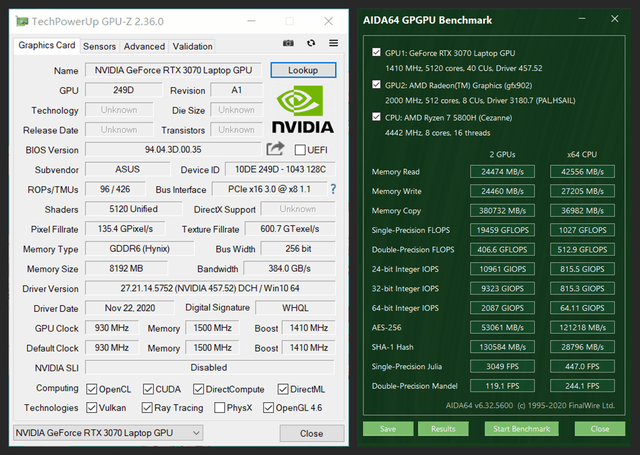Click the Bandwidth 384.0 GB/s field
640x455 pixels.
click(x=289, y=269)
